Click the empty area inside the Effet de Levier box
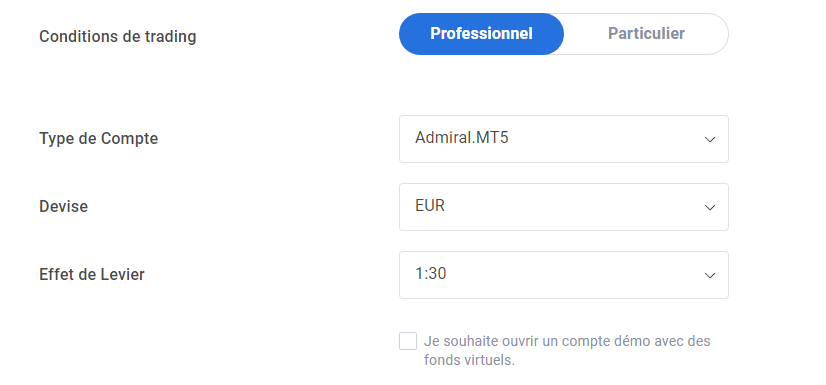The image size is (826, 385). click(x=574, y=275)
